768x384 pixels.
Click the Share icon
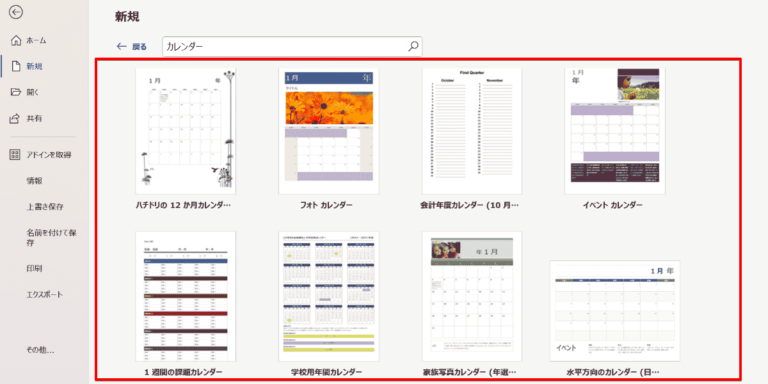16,118
